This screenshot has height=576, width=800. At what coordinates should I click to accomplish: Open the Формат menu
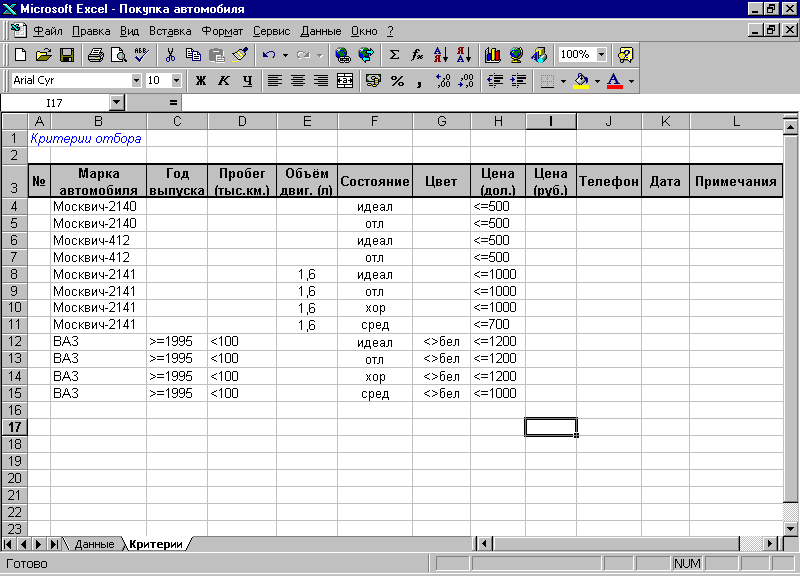(x=222, y=31)
